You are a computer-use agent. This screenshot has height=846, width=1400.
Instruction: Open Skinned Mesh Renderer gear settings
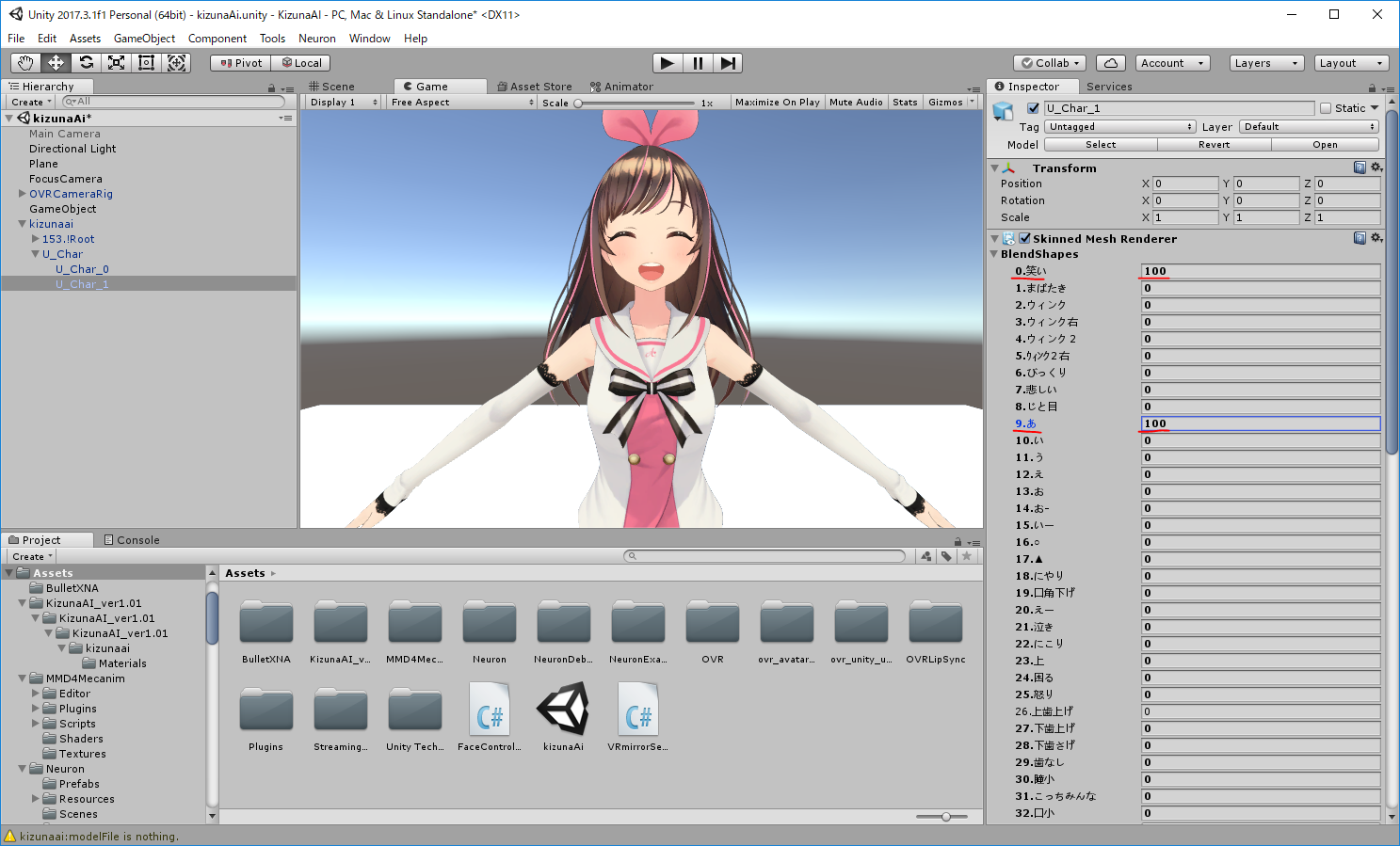point(1376,238)
